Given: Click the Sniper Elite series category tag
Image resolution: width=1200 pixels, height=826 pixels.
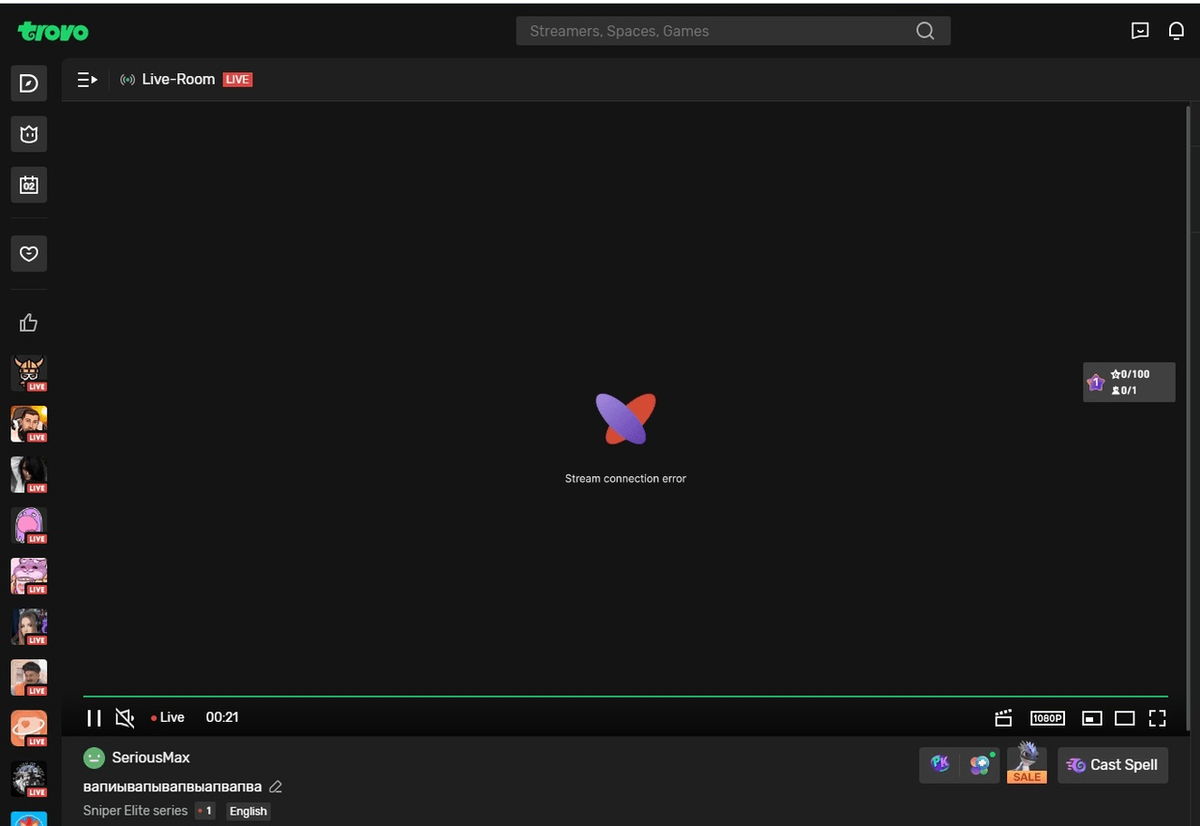Looking at the screenshot, I should click(134, 810).
